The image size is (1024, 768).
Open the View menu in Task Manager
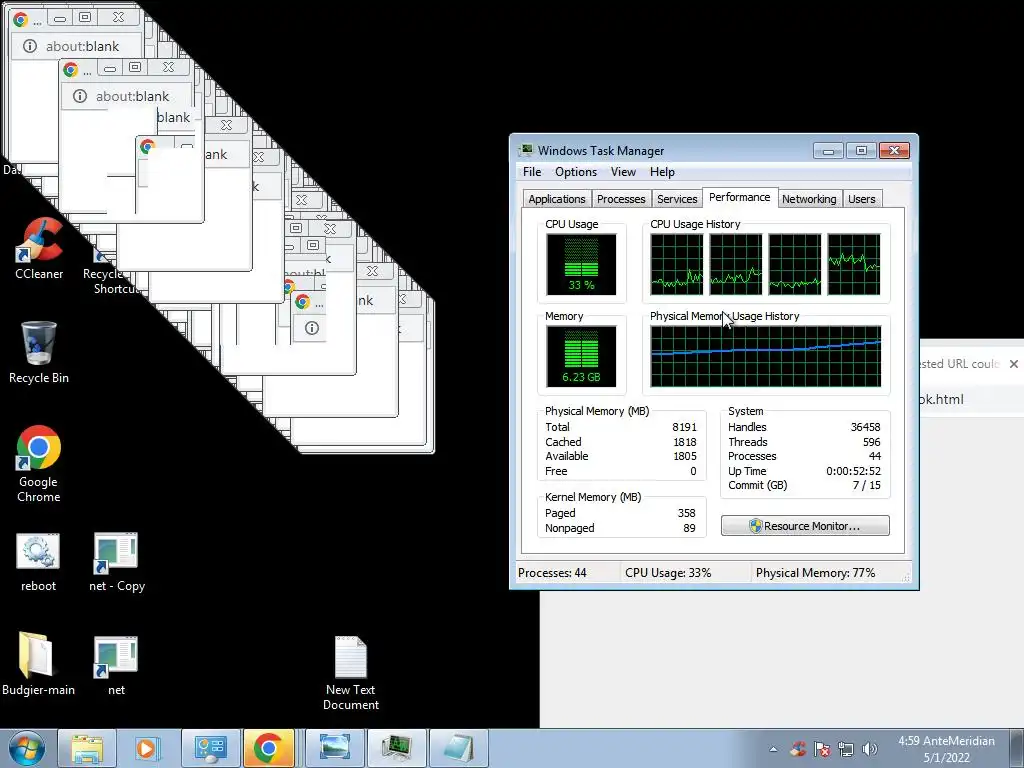pyautogui.click(x=623, y=172)
